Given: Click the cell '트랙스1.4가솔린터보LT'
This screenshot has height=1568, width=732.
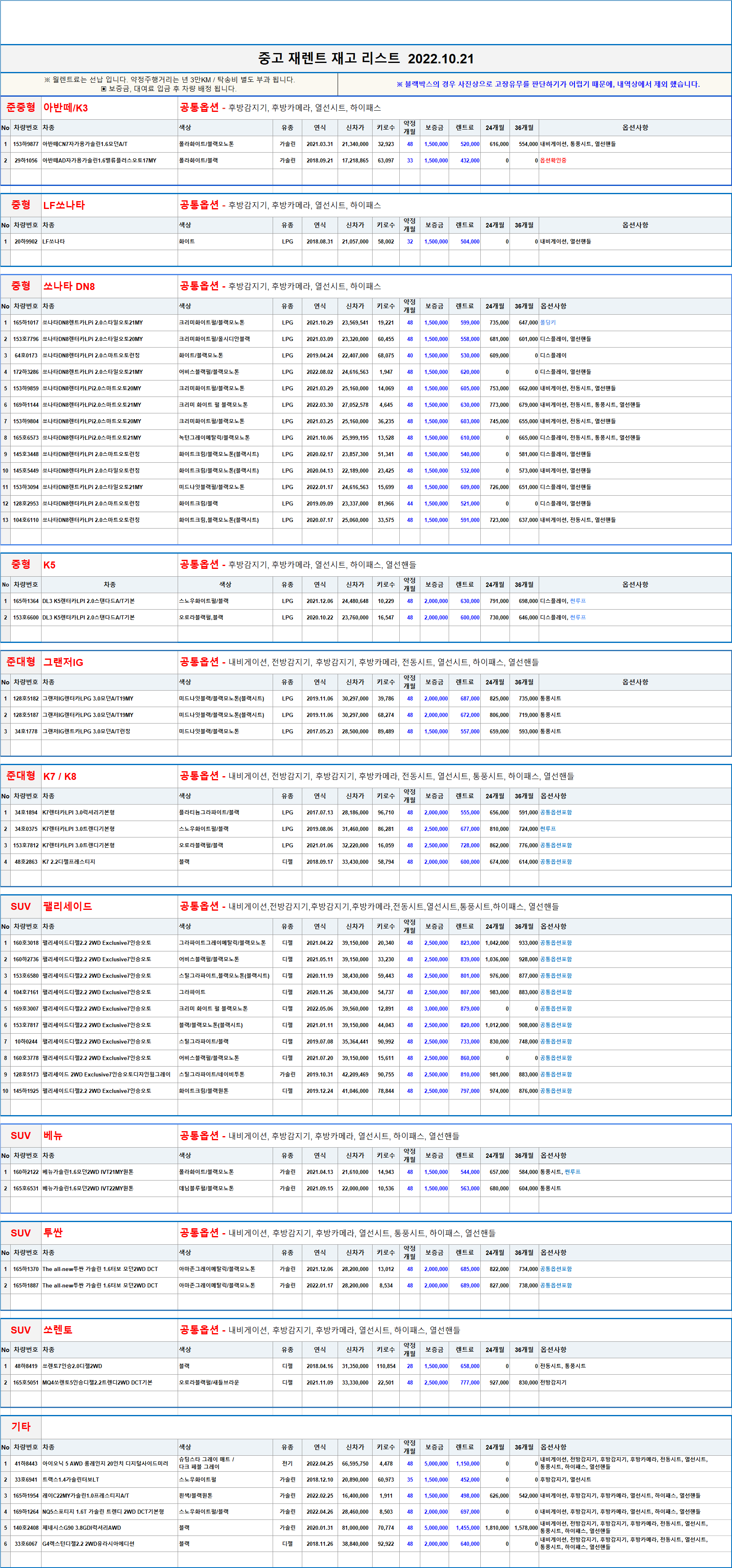Looking at the screenshot, I should pos(71,1480).
